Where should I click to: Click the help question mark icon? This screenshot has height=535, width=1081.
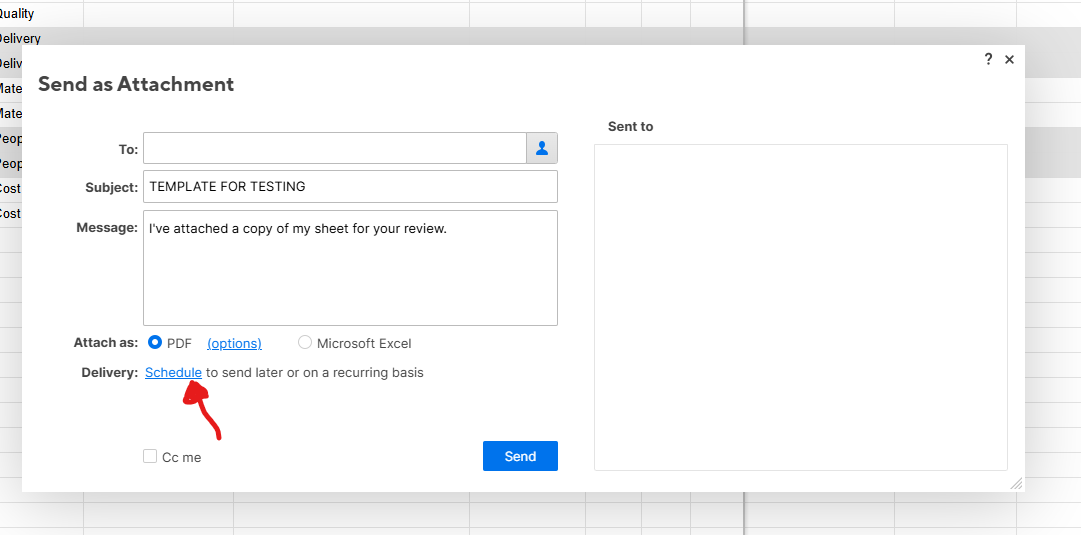(x=988, y=59)
